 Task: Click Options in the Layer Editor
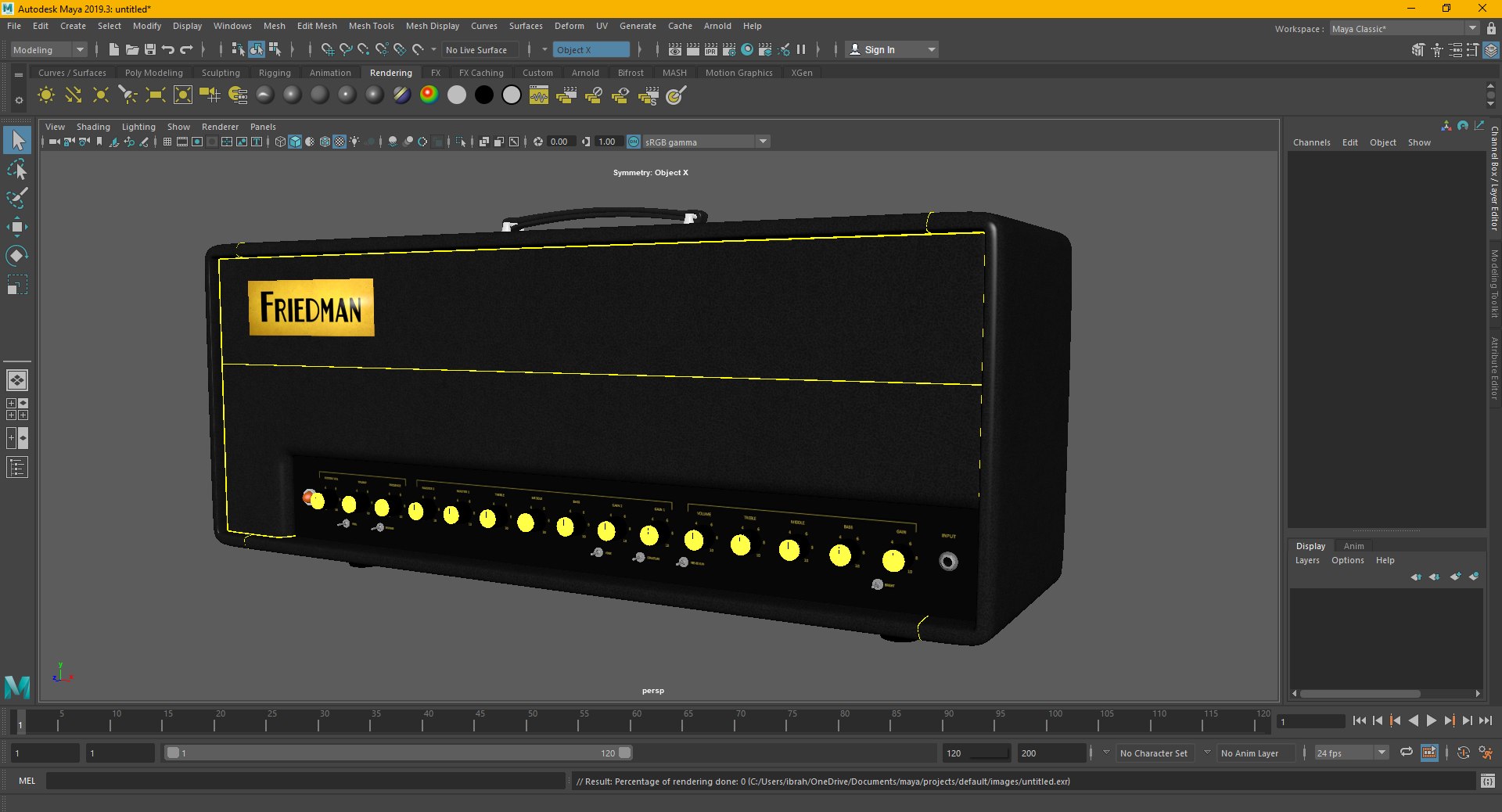1347,560
